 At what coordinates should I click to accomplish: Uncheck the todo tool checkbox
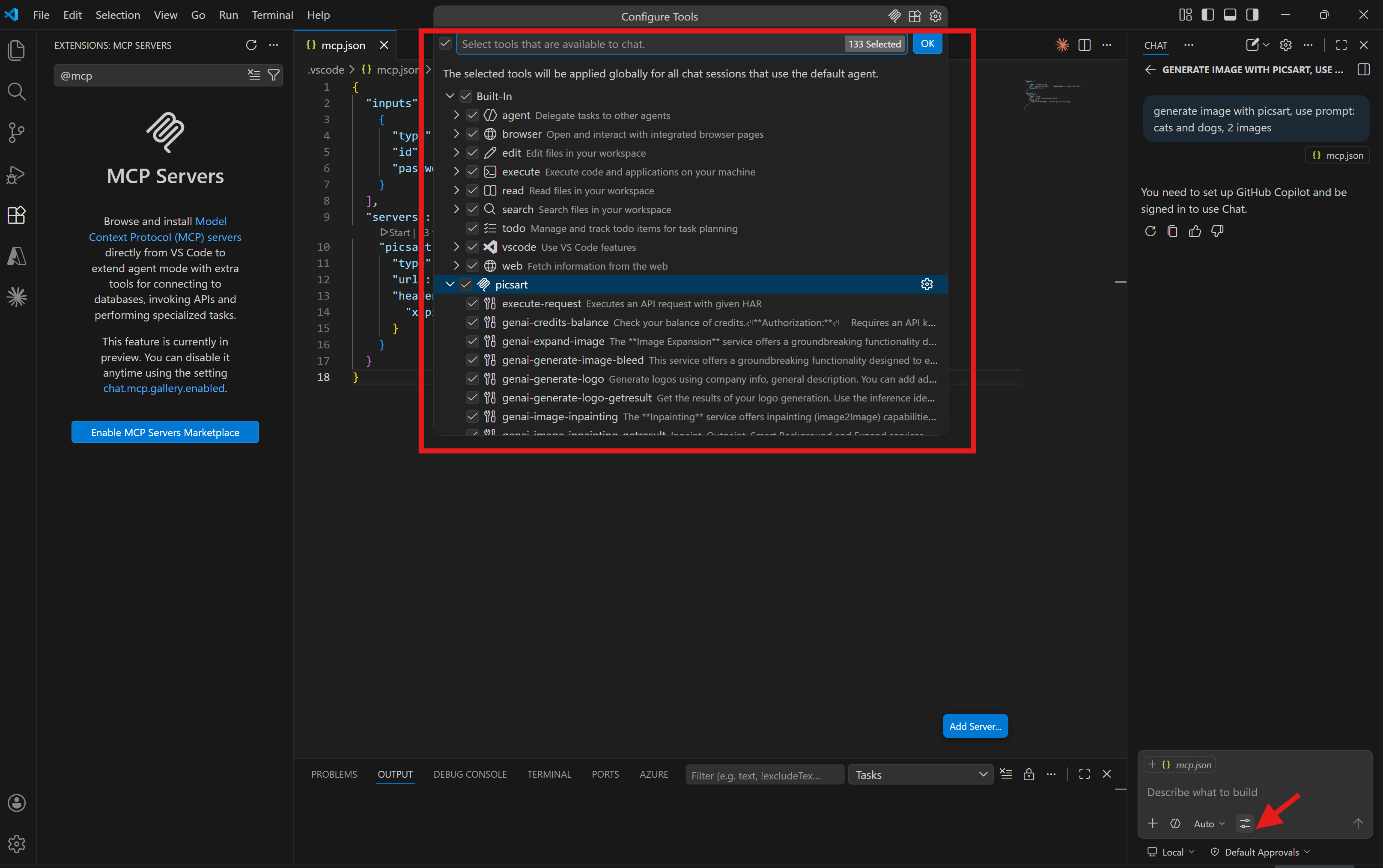click(472, 228)
